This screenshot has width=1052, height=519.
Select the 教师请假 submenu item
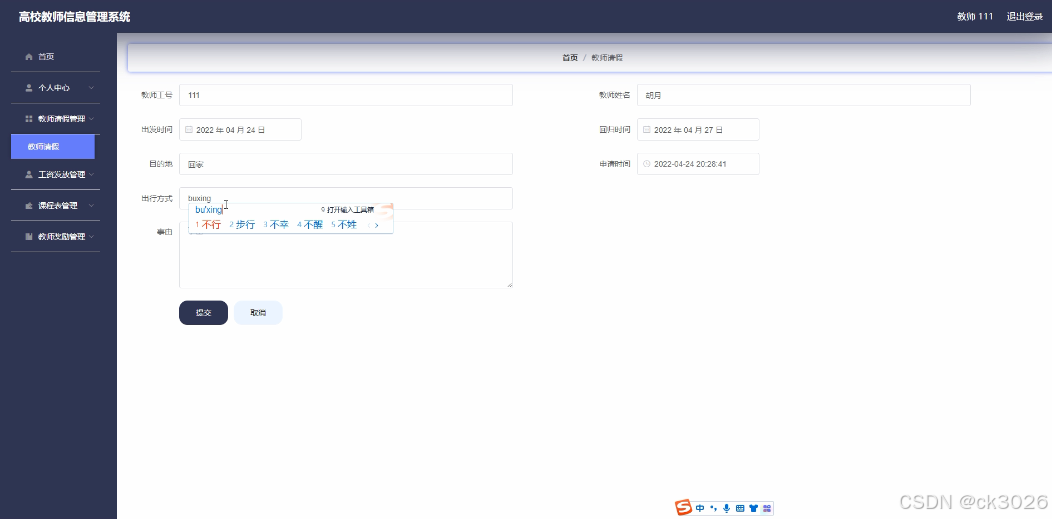click(x=52, y=146)
